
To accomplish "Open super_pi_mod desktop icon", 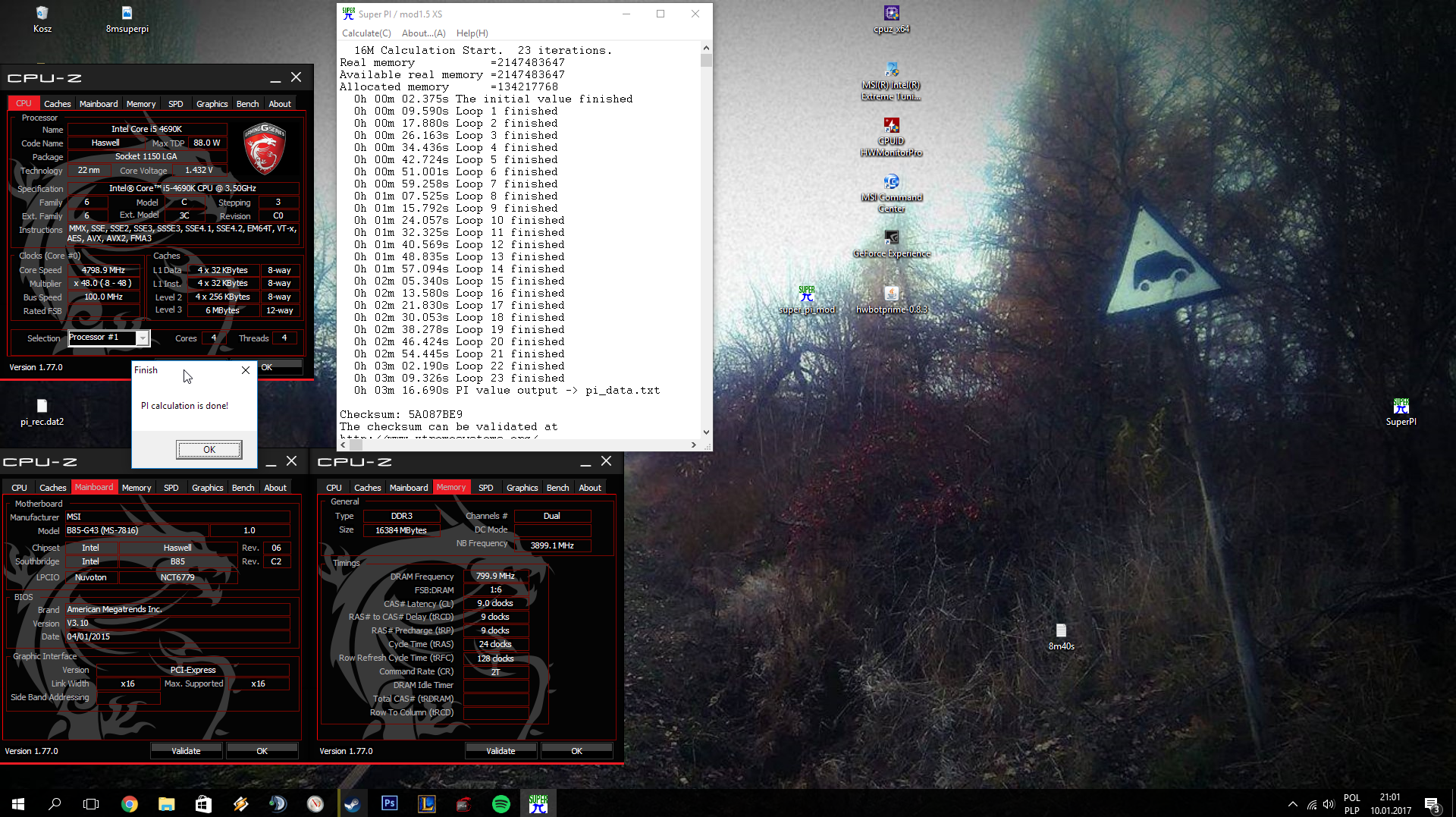I will (807, 300).
